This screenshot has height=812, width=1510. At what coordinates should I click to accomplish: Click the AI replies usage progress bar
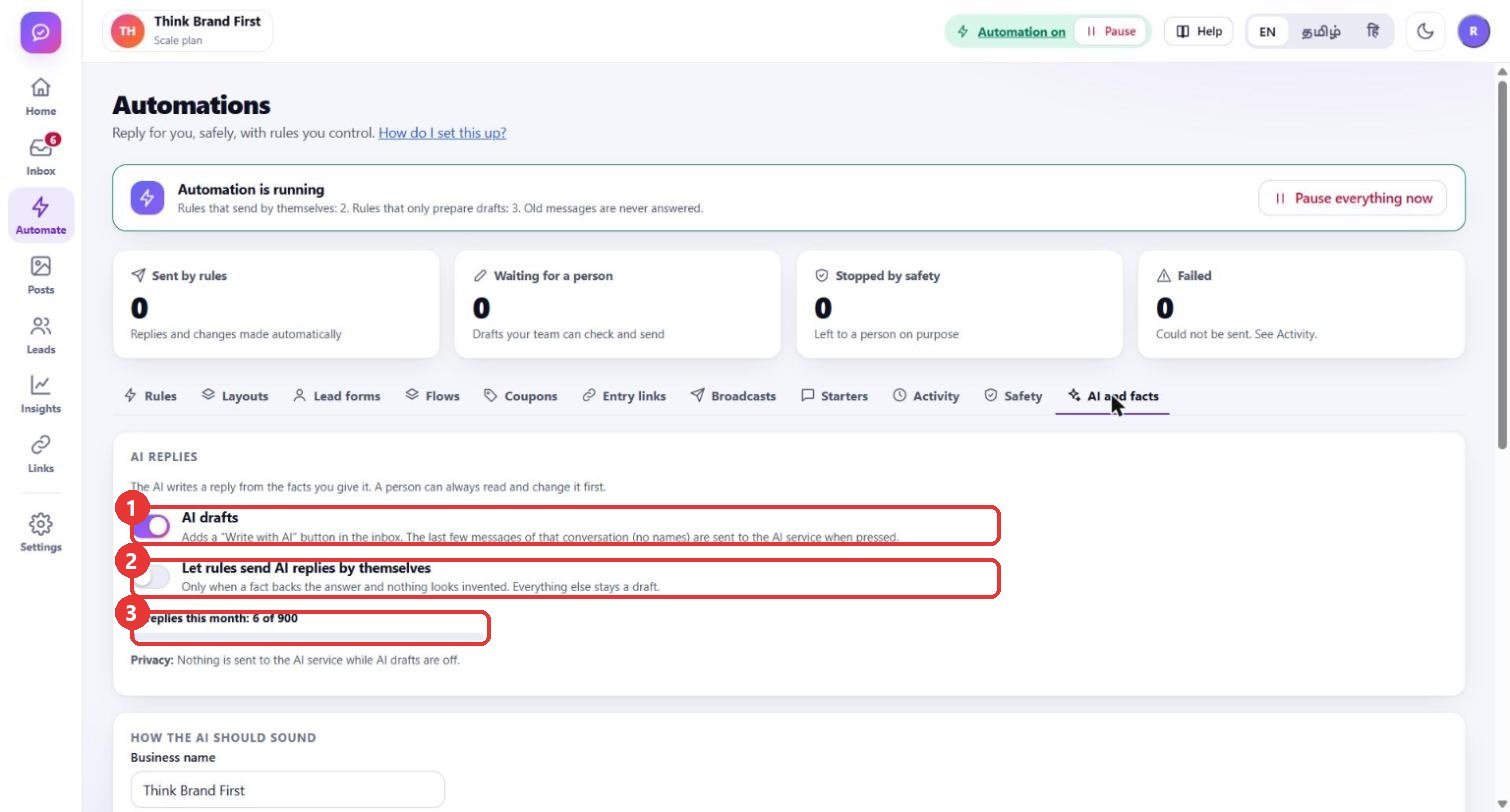click(x=310, y=635)
